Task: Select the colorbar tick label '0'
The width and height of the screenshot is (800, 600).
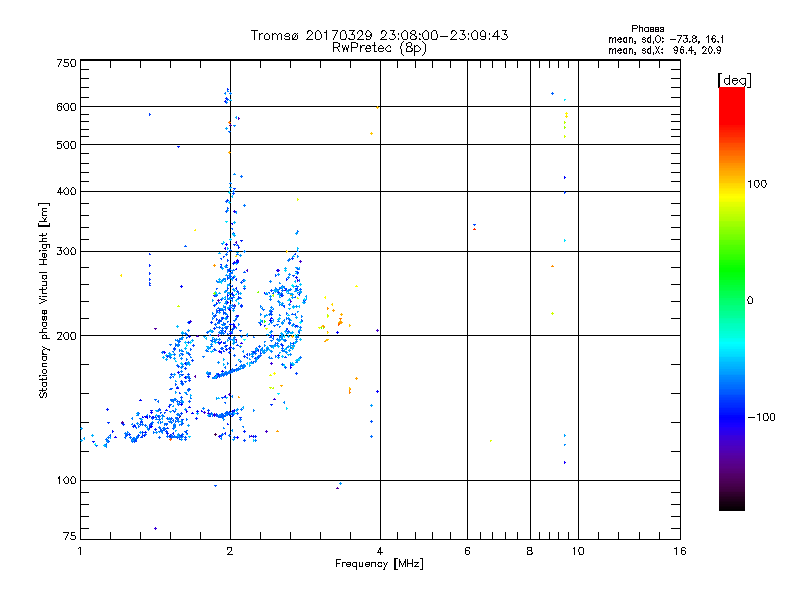Action: (x=750, y=301)
